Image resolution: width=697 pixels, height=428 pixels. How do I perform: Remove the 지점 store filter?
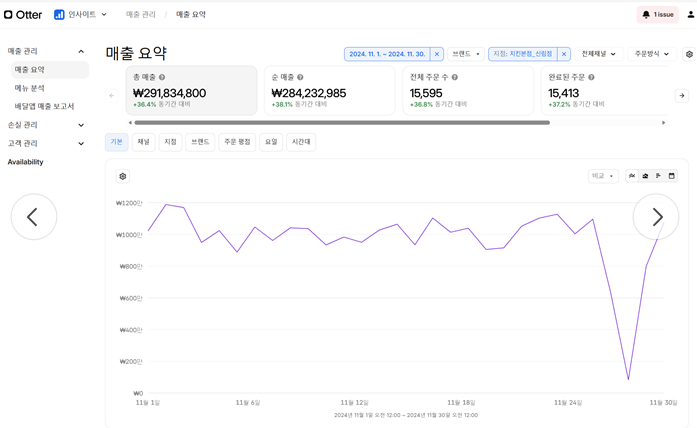point(564,54)
